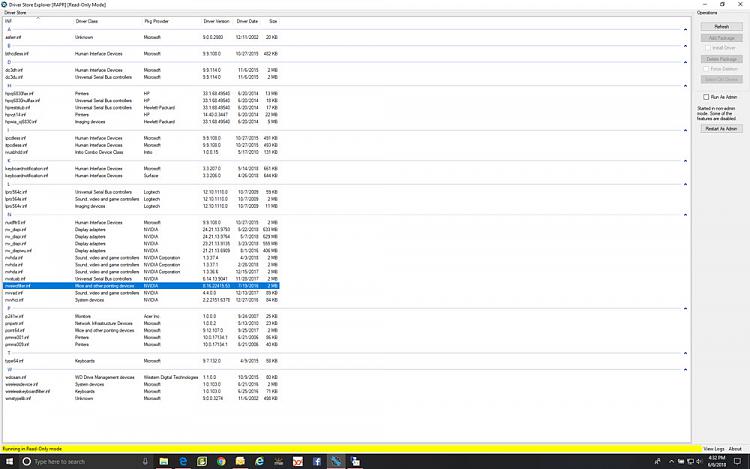Collapse the D group in driver list

click(x=685, y=62)
